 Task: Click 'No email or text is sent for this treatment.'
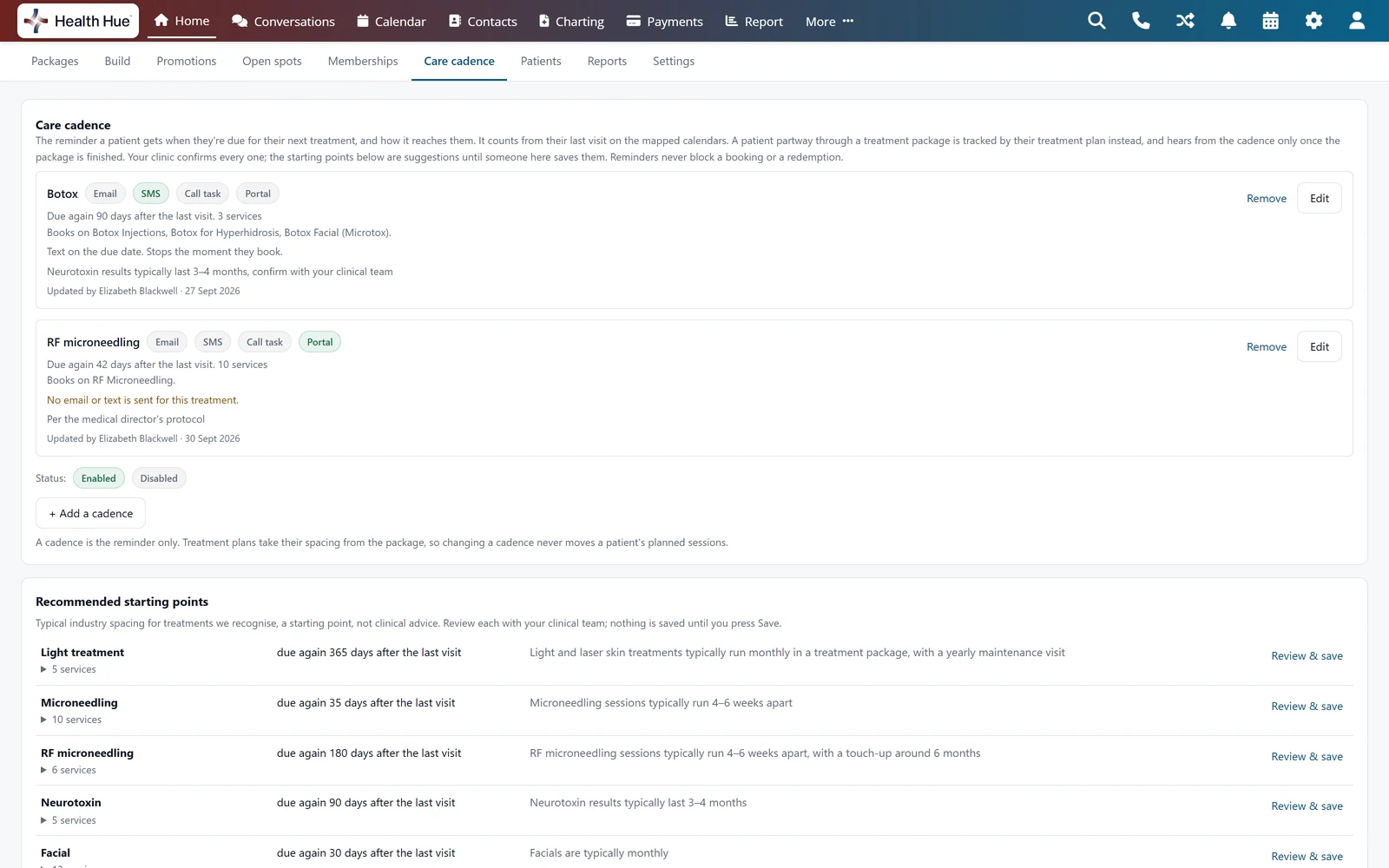[x=142, y=400]
